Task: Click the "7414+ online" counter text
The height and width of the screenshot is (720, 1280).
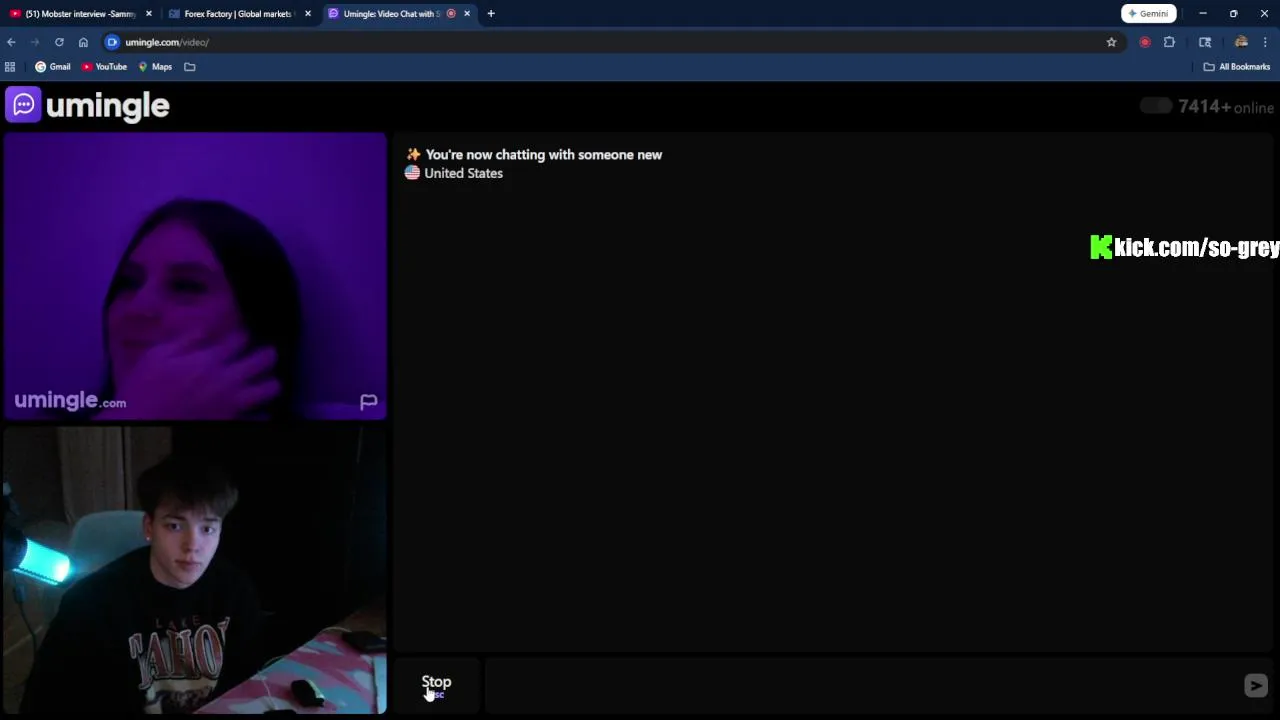Action: pyautogui.click(x=1226, y=107)
